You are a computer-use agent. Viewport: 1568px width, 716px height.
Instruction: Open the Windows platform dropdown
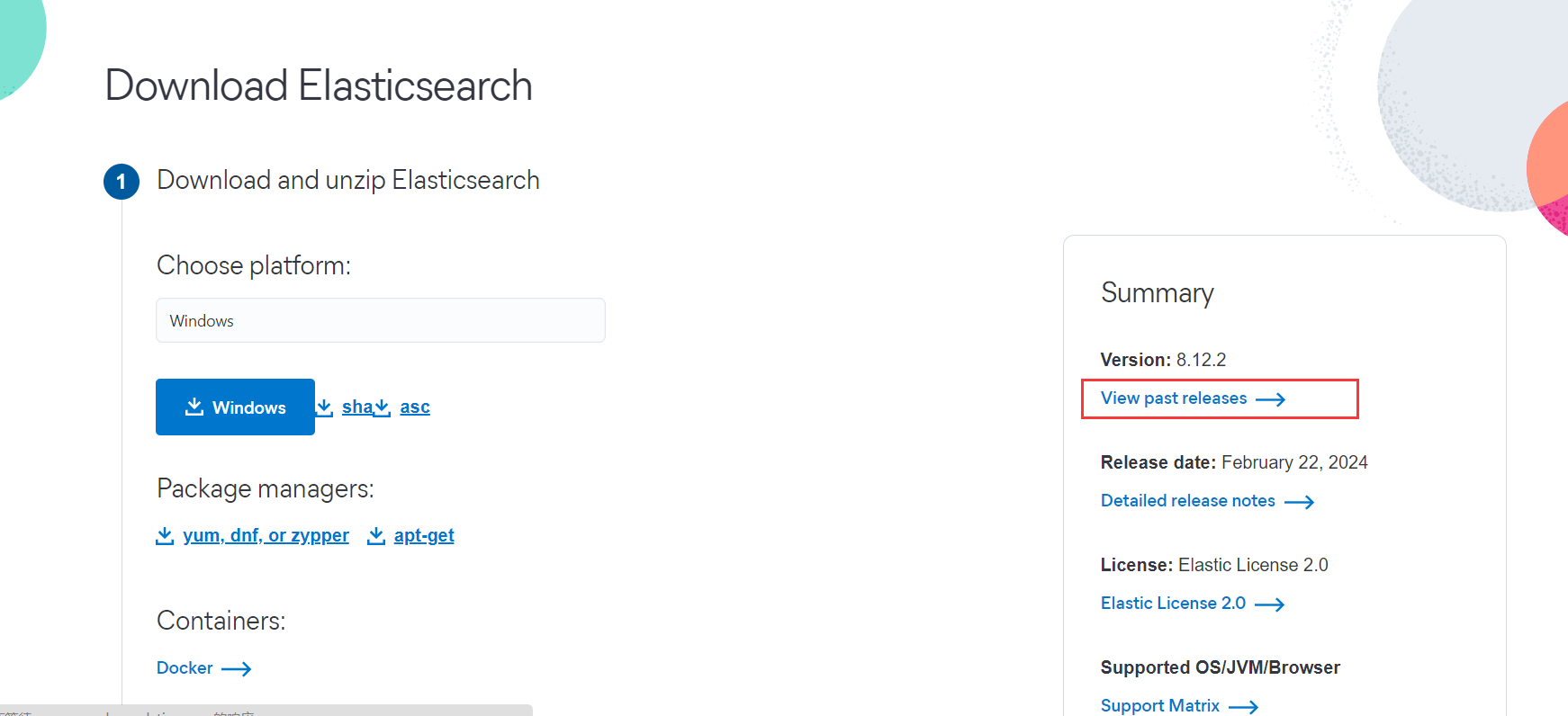coord(380,320)
